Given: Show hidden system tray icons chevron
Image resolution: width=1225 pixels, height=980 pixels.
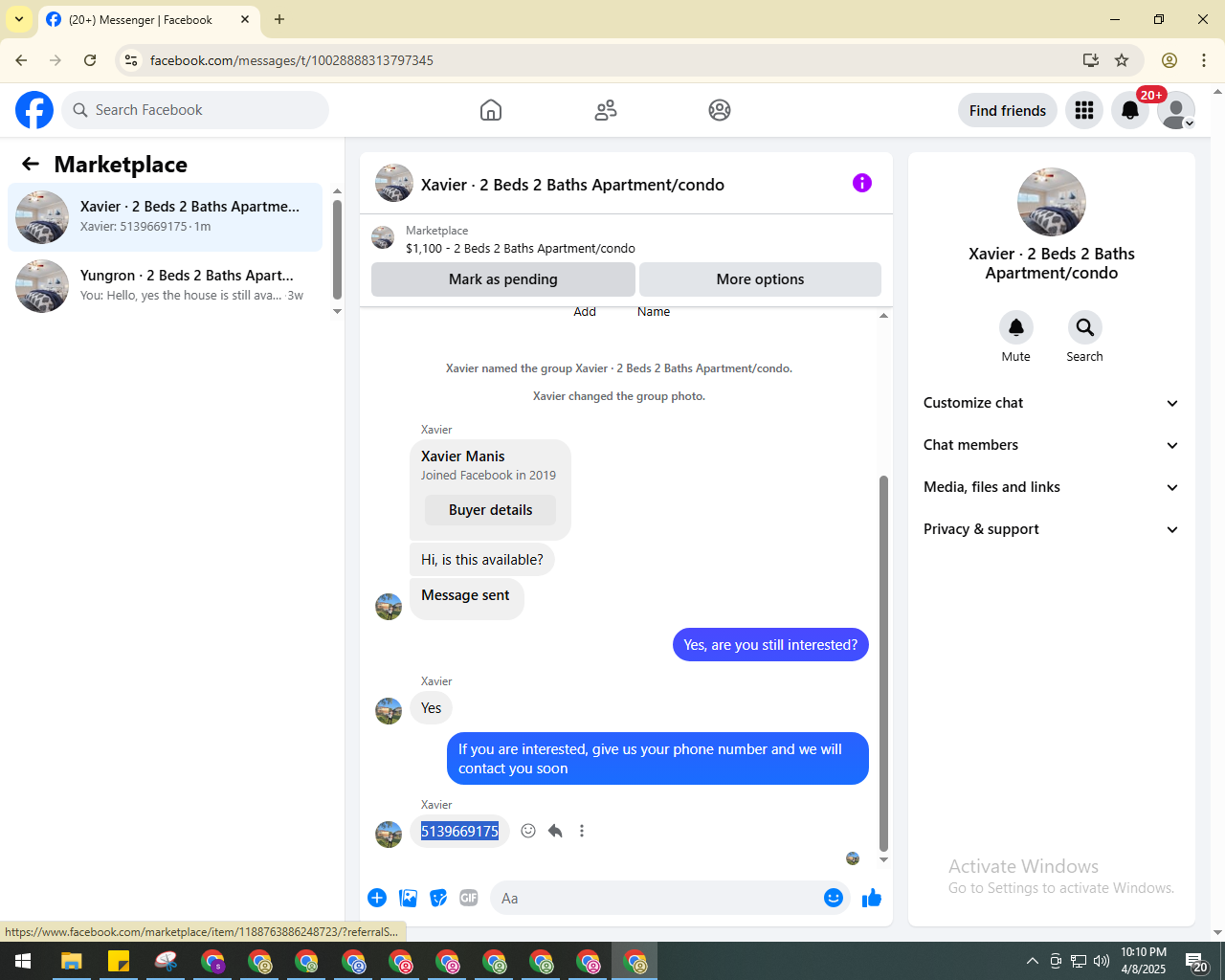Looking at the screenshot, I should 1032,961.
